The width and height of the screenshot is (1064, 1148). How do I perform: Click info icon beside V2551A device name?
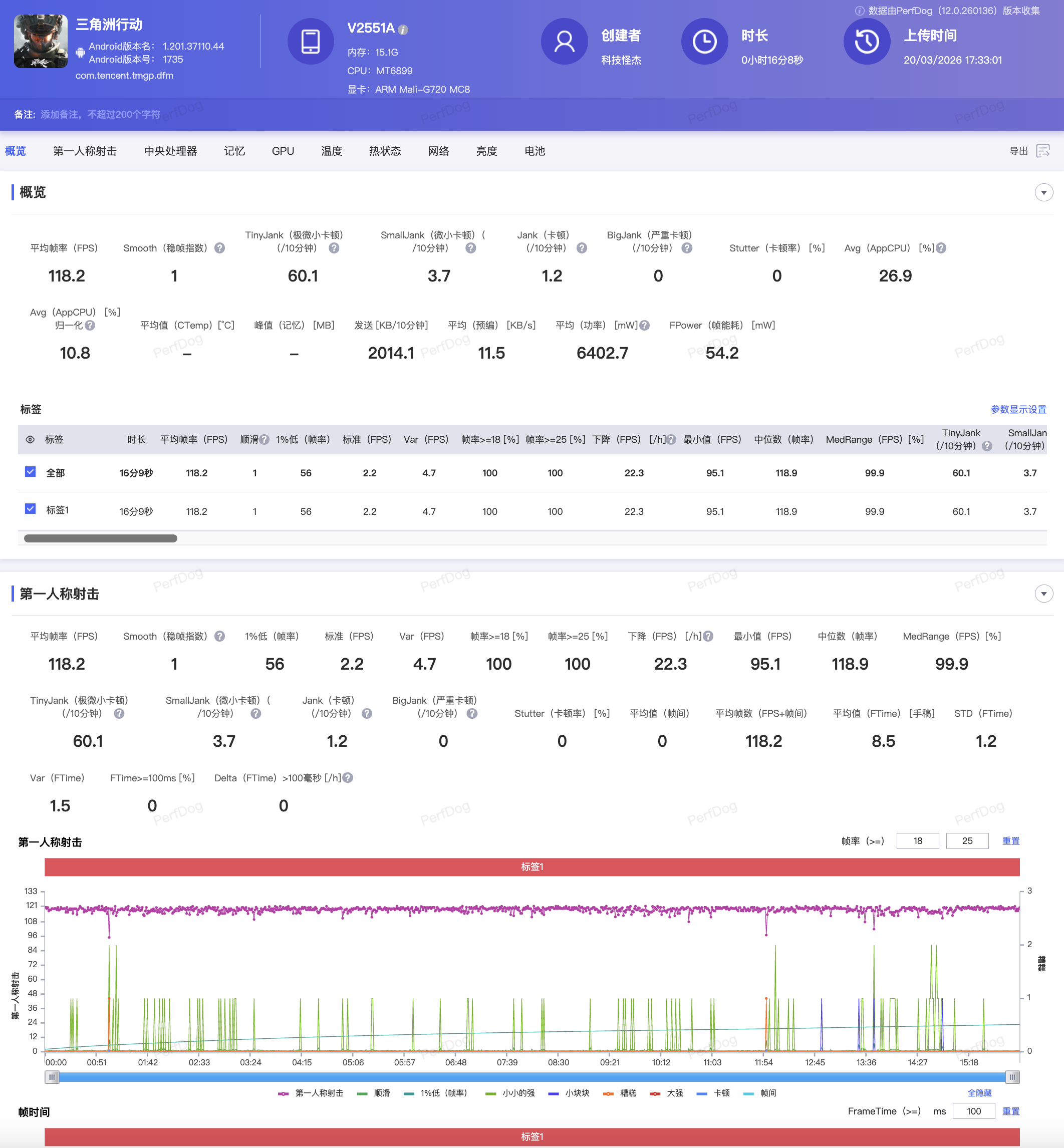click(x=403, y=30)
